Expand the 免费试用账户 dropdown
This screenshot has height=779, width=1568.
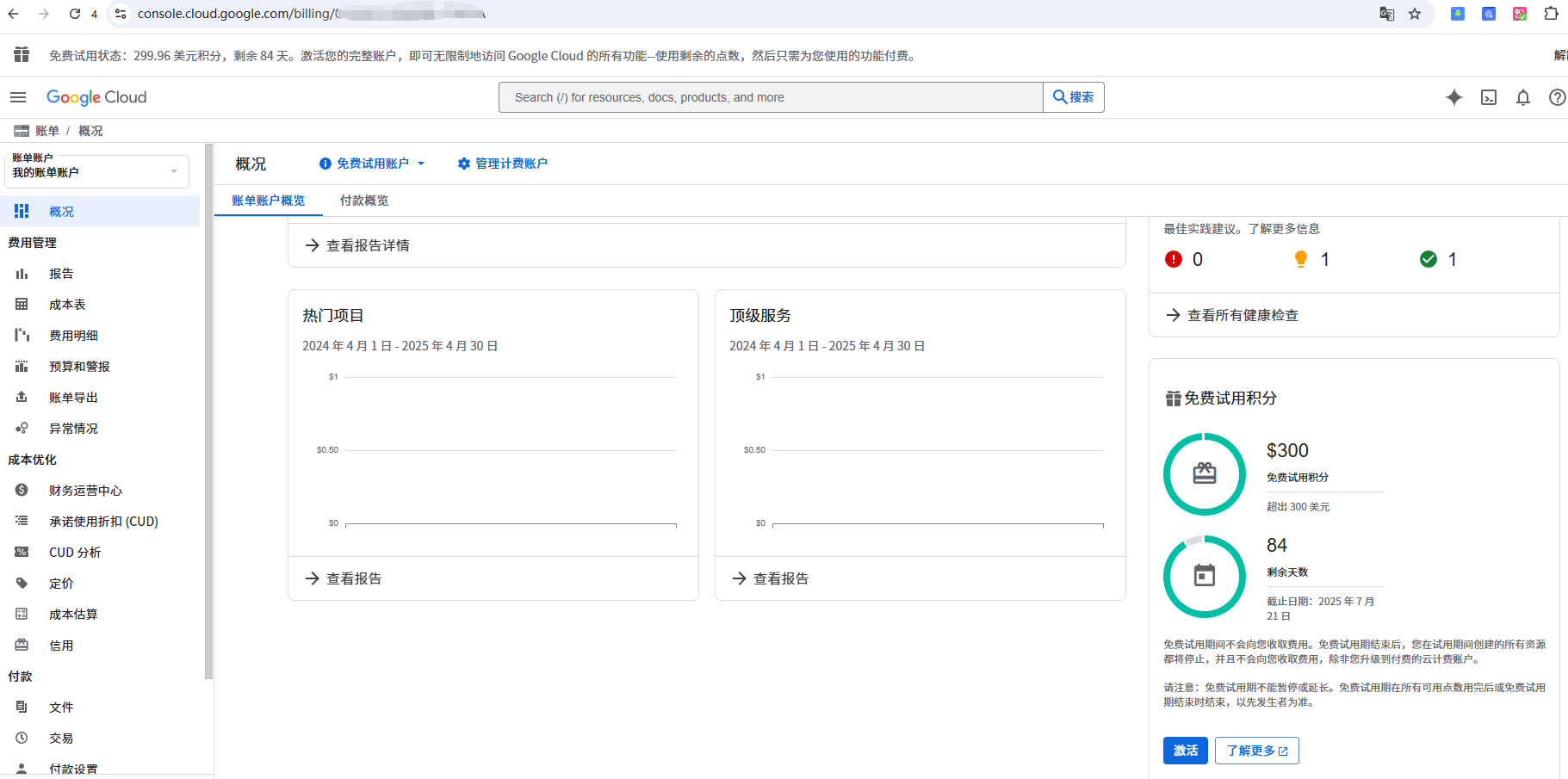tap(372, 164)
